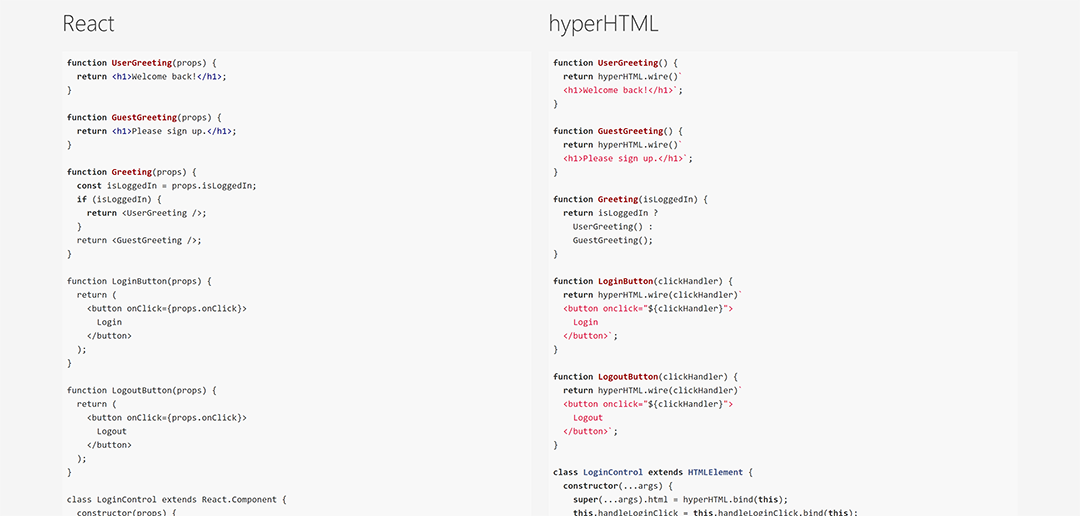Select hyperHTML line "<h1>Welcome back!</h1>`;"
The image size is (1080, 516).
(623, 90)
